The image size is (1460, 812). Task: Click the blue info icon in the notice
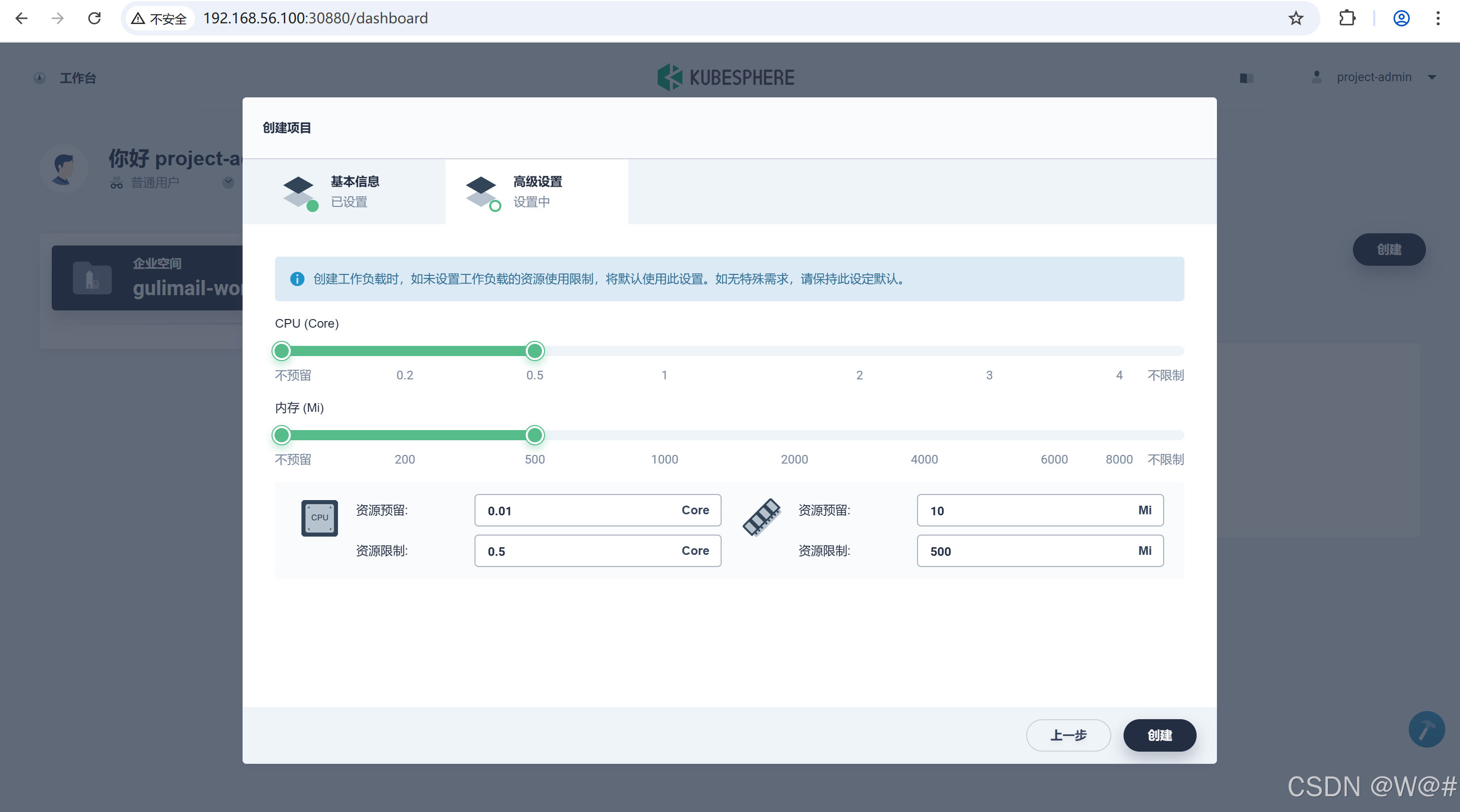[297, 279]
